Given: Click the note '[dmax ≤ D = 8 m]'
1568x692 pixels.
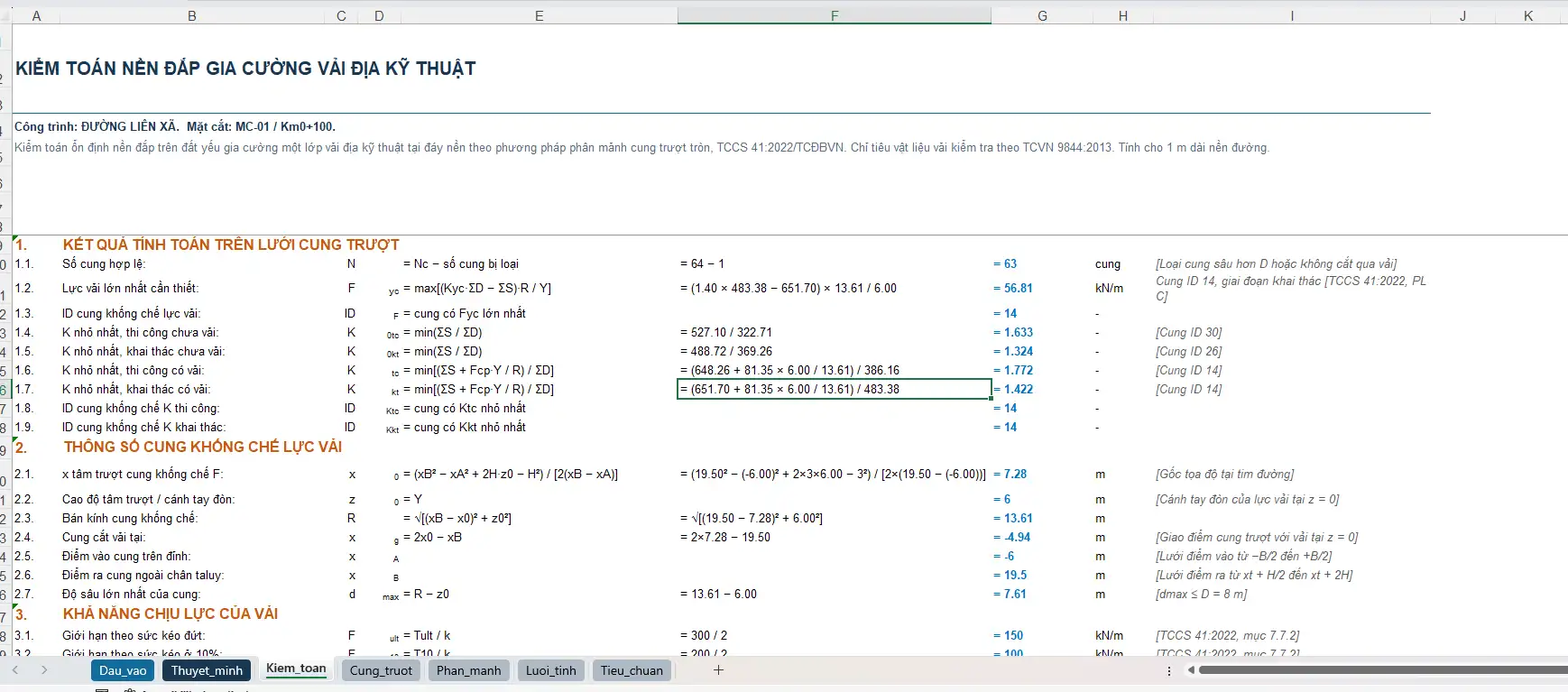Looking at the screenshot, I should tap(1202, 595).
